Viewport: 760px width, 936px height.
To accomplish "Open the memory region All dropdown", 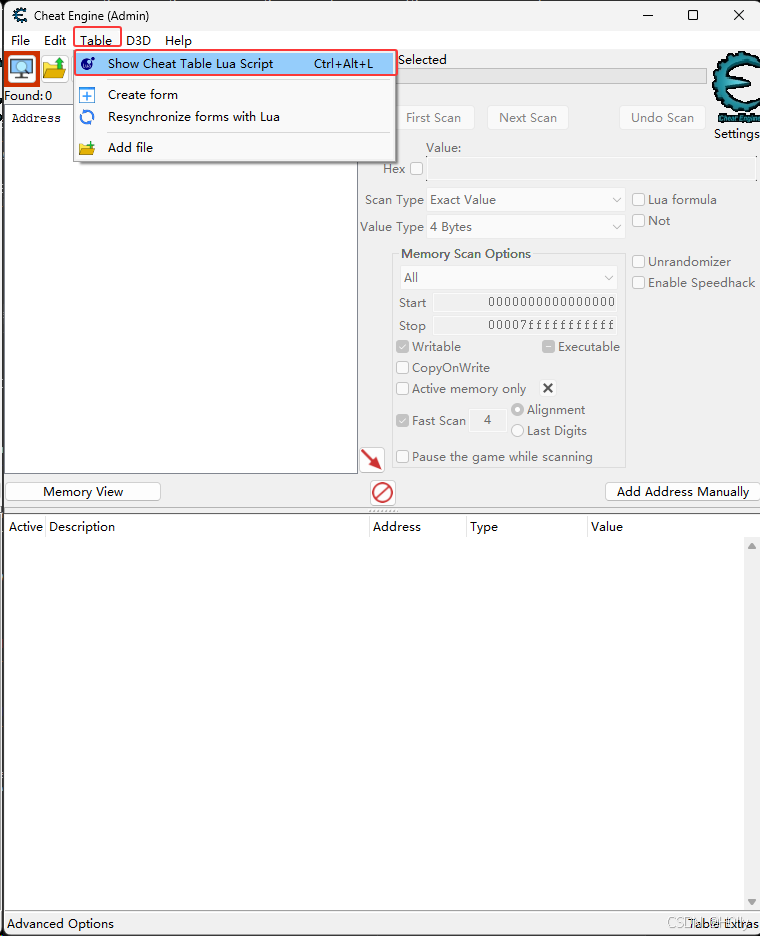I will (508, 278).
